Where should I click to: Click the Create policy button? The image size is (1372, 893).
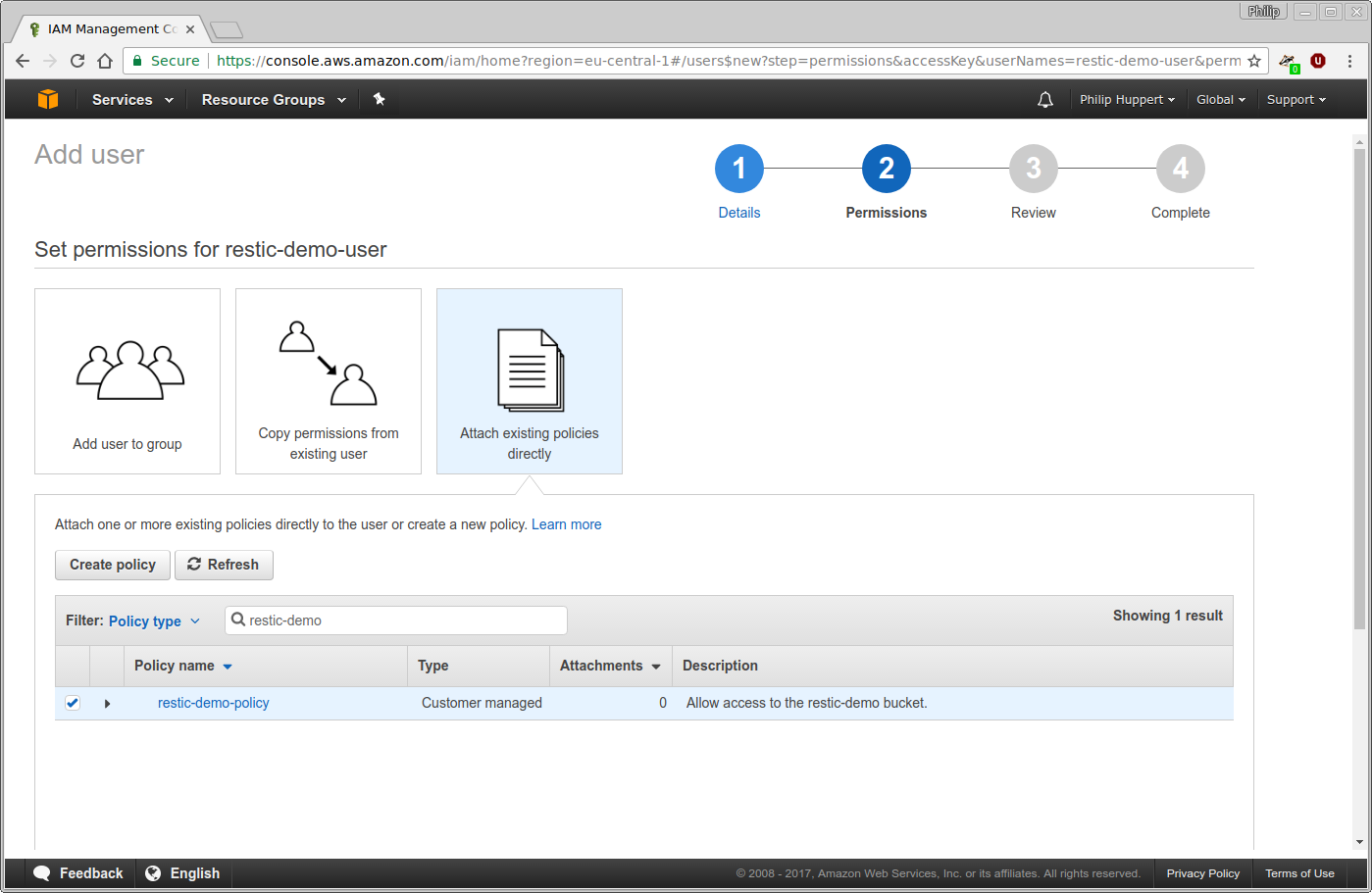coord(112,565)
